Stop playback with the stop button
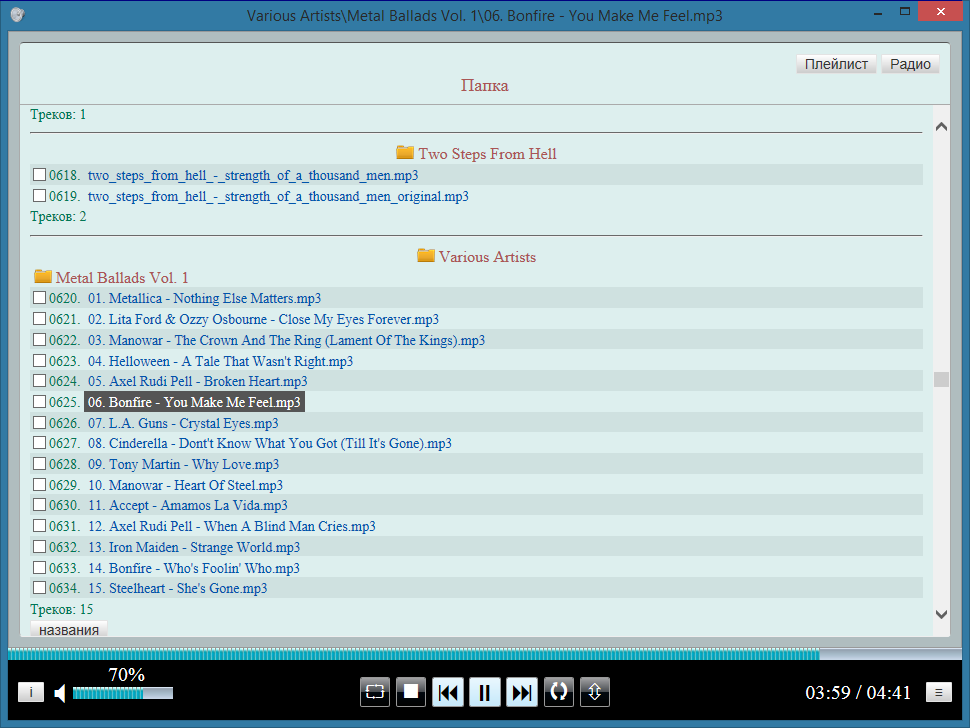The image size is (970, 728). [411, 692]
